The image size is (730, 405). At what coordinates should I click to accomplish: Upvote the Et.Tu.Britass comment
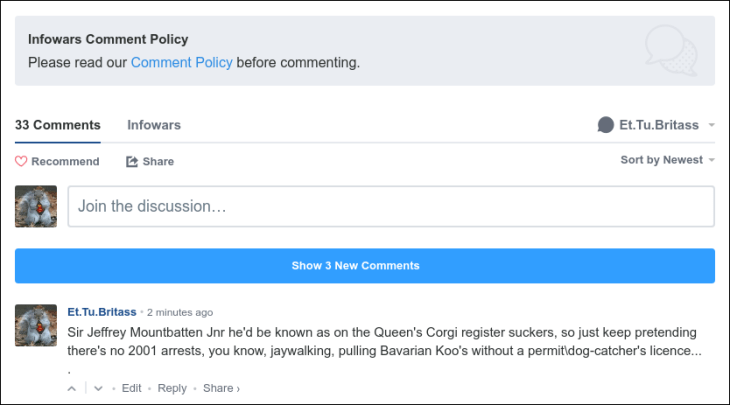tap(72, 388)
